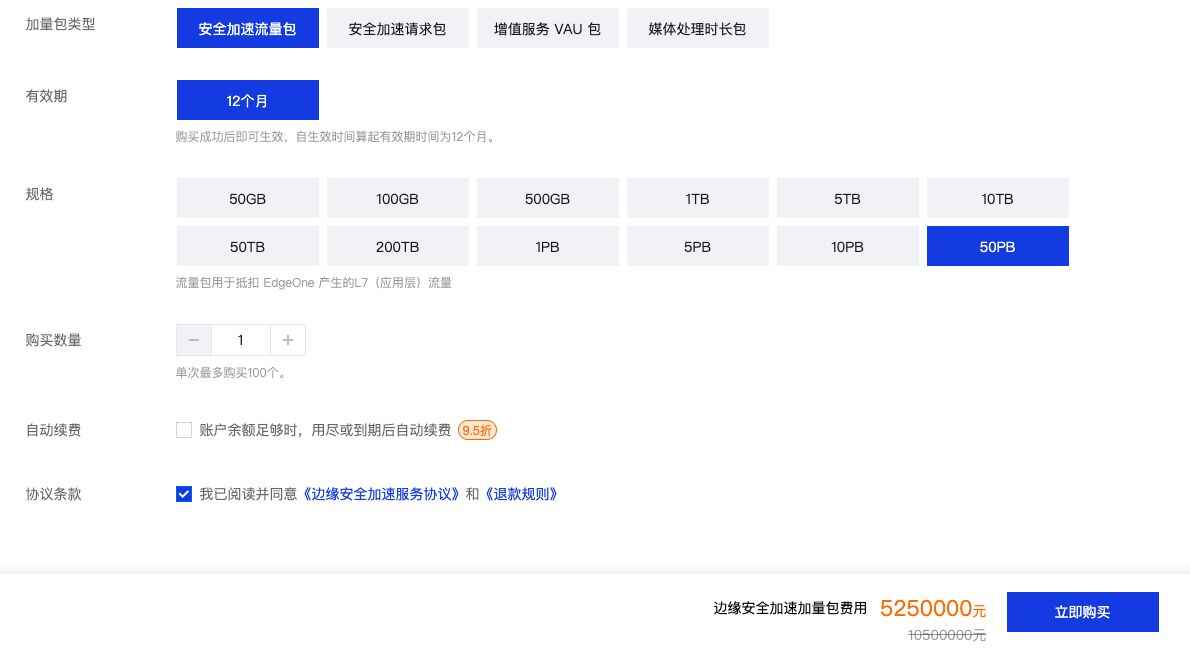This screenshot has height=659, width=1190.
Task: Select the 12个月 validity period
Action: (248, 101)
